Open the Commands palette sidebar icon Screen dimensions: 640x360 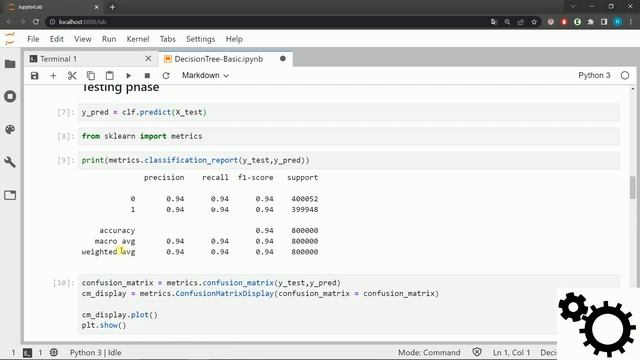tap(10, 129)
